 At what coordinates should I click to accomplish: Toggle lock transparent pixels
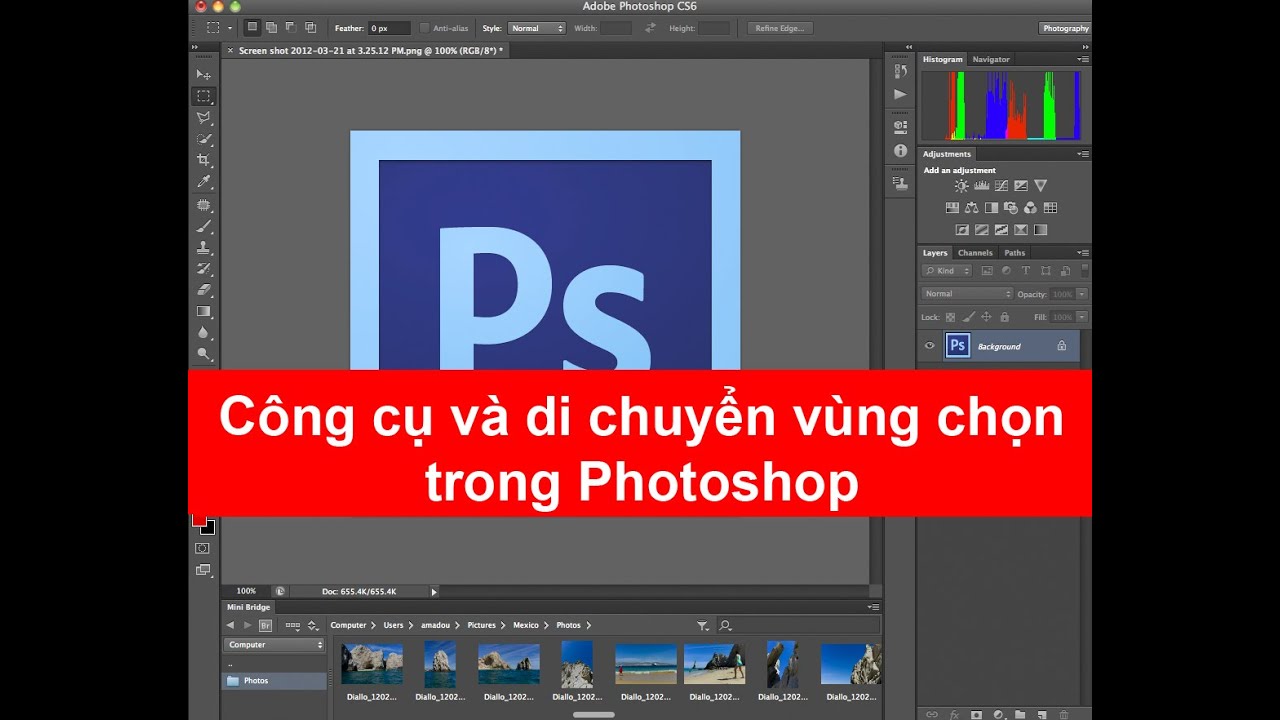(x=950, y=317)
